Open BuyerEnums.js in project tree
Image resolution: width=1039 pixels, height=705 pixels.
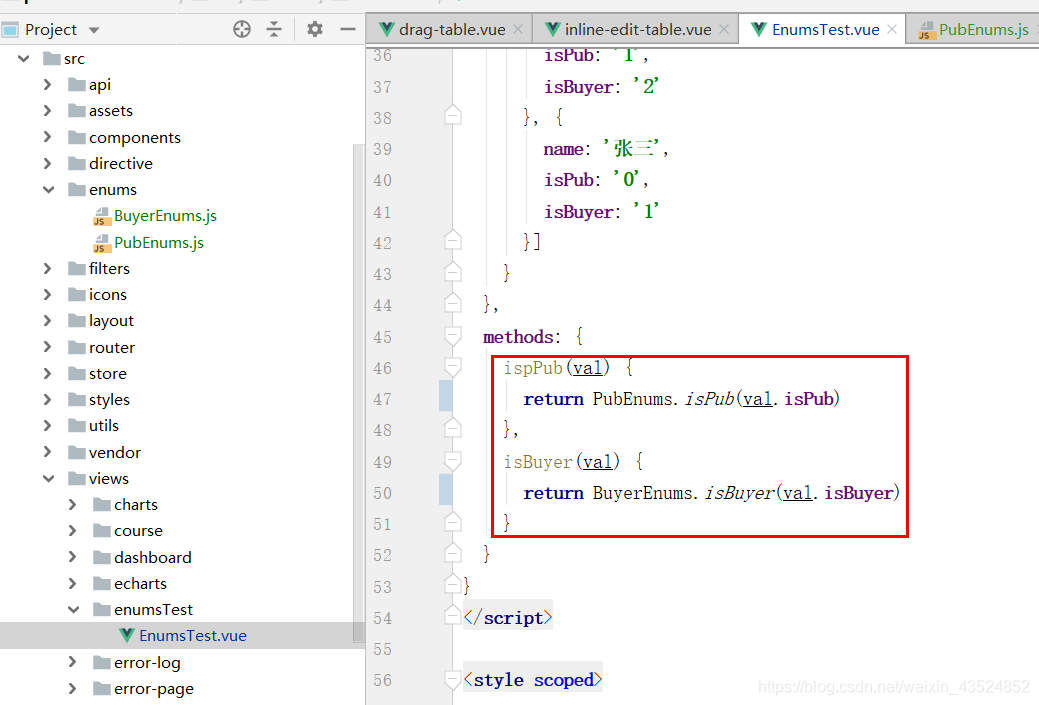click(x=165, y=216)
